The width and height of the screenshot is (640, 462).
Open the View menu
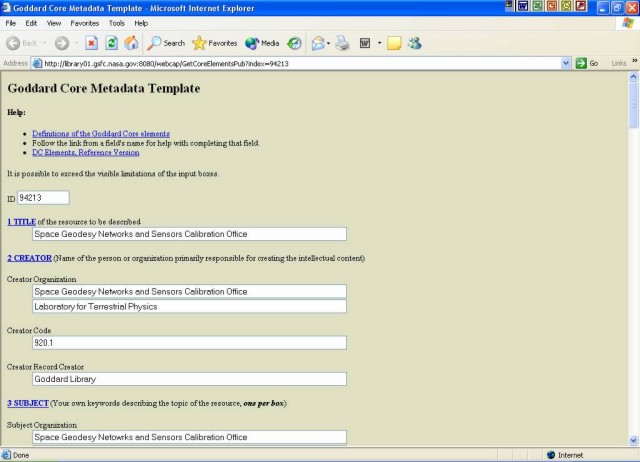pyautogui.click(x=54, y=23)
